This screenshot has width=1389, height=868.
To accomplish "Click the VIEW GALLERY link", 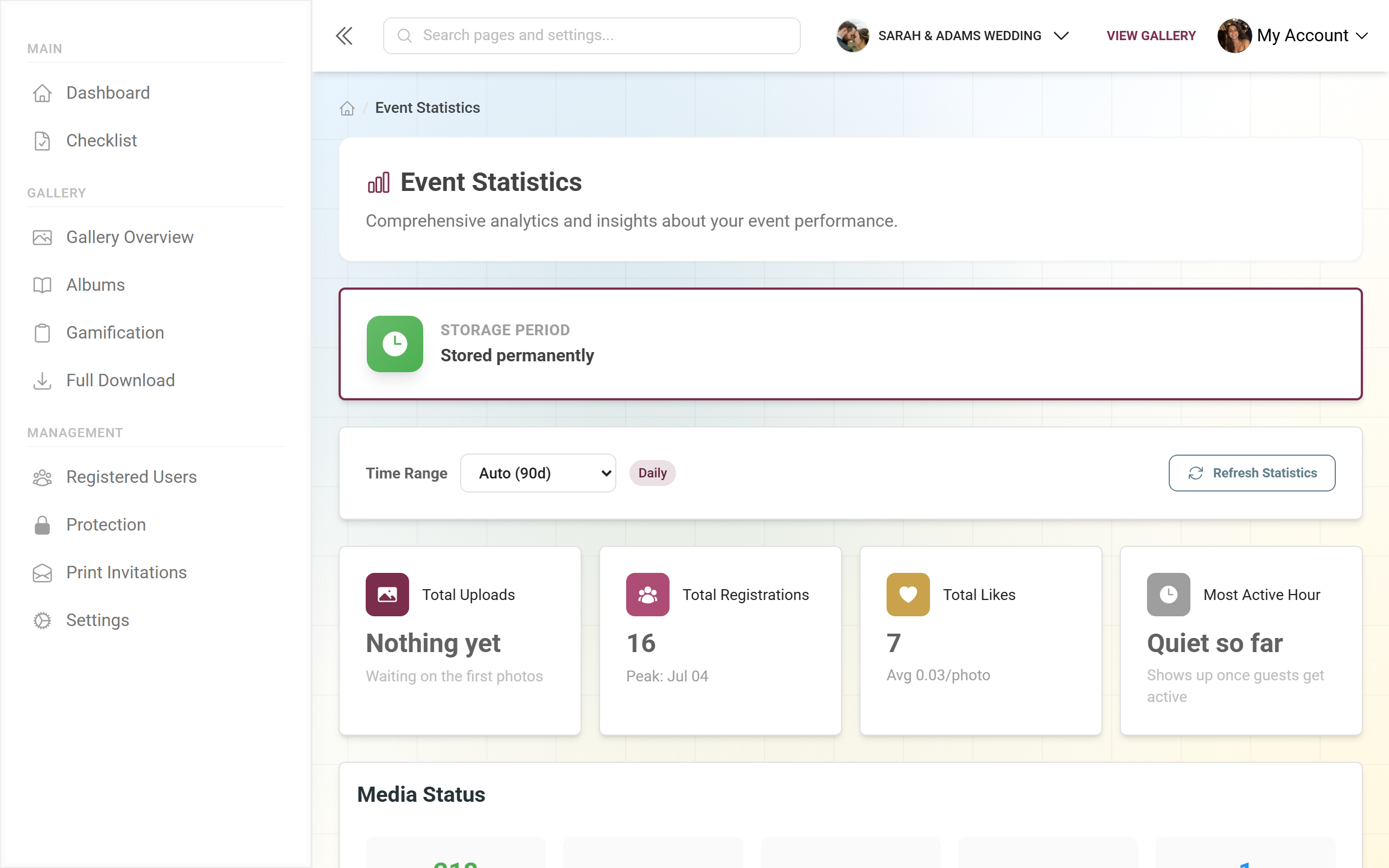I will coord(1151,36).
